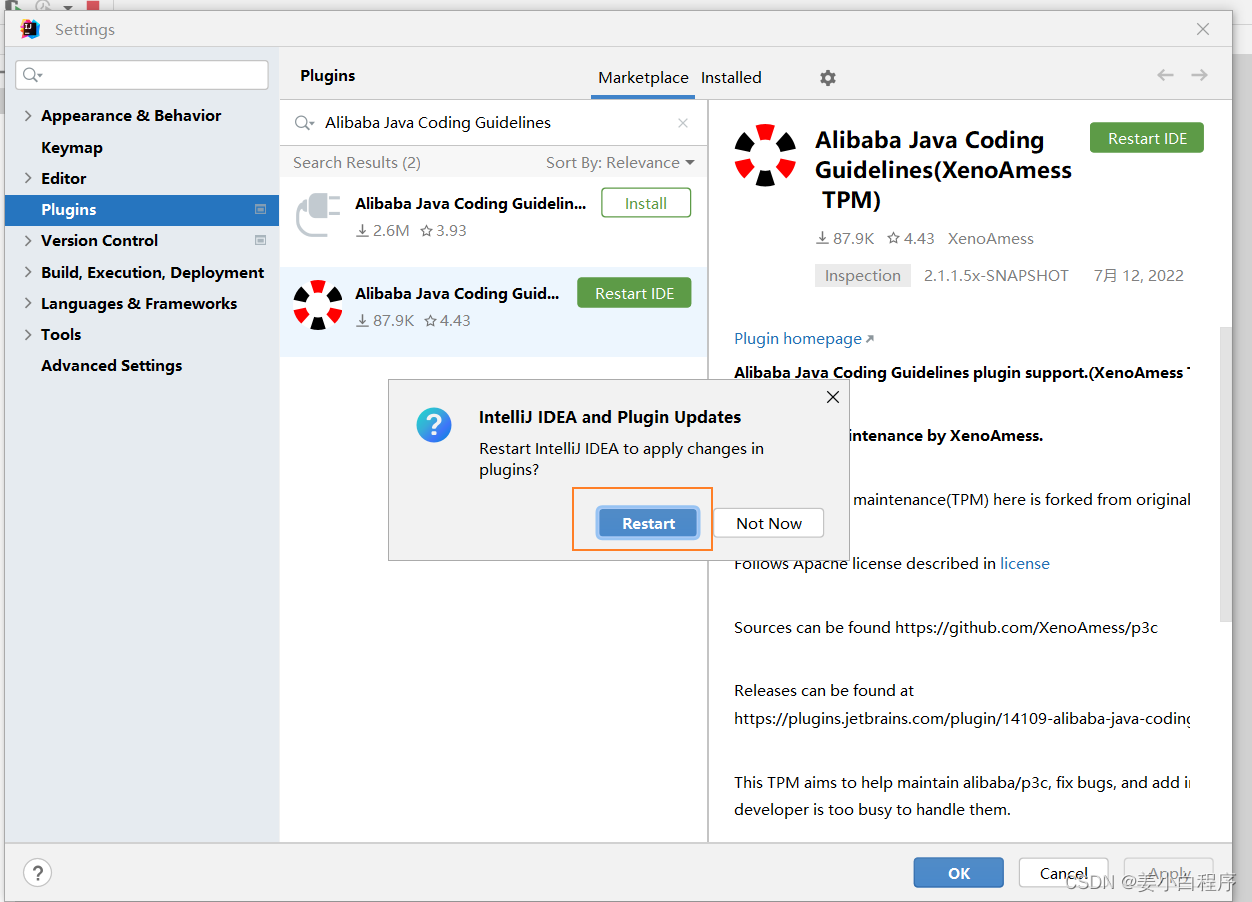Choose Not Now in restart dialog
Screen dimensions: 1252x902
pos(769,523)
